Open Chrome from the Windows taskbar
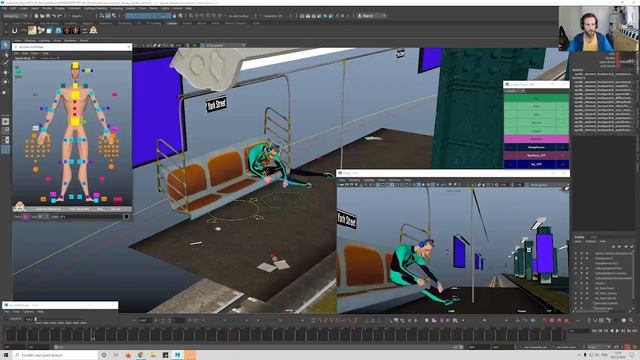 [x=141, y=355]
